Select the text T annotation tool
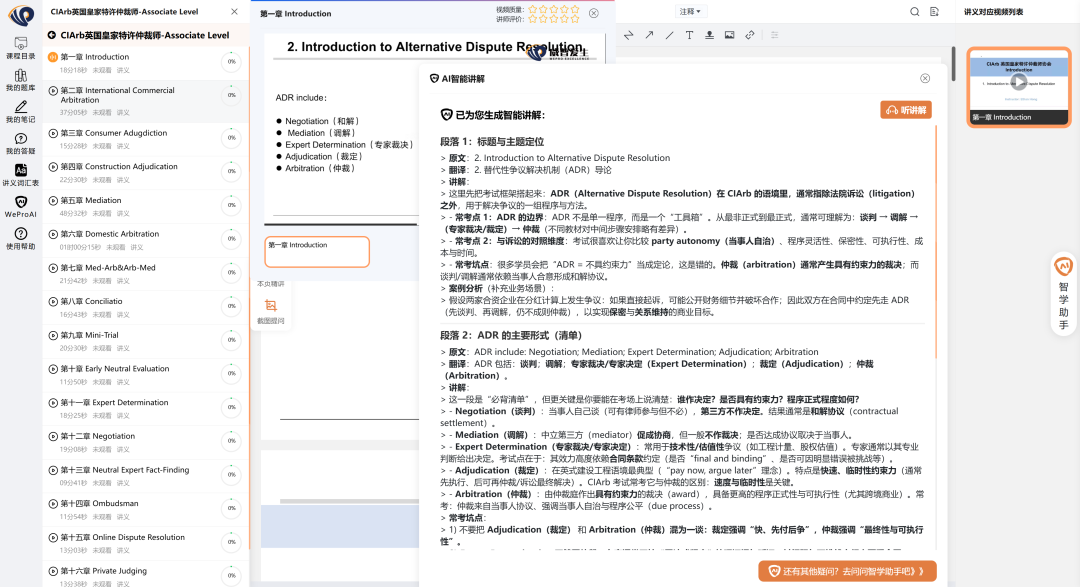Image resolution: width=1080 pixels, height=587 pixels. click(689, 35)
